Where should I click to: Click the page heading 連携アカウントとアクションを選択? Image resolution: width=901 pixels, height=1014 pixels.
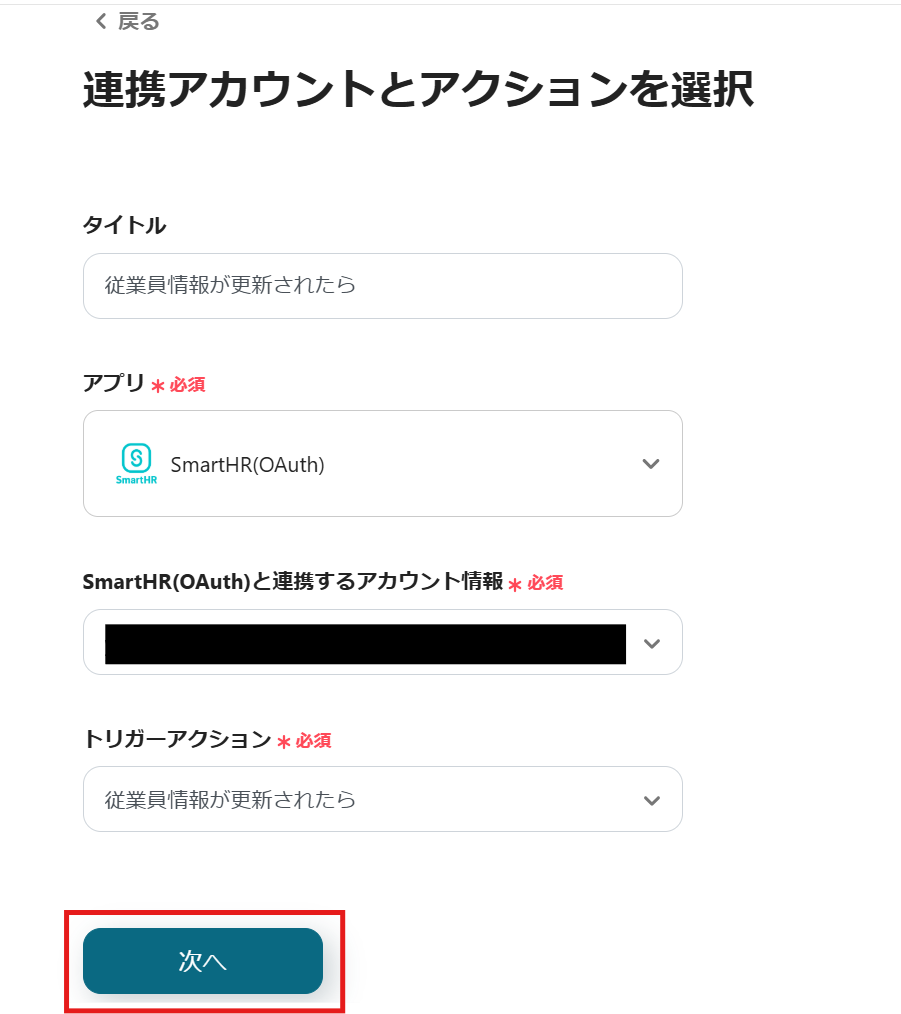pos(420,90)
